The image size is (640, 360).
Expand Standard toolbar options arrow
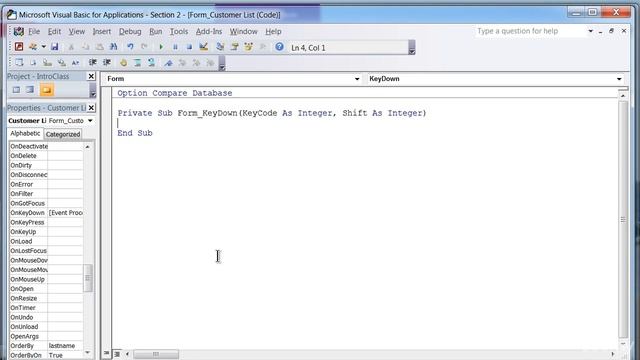412,48
